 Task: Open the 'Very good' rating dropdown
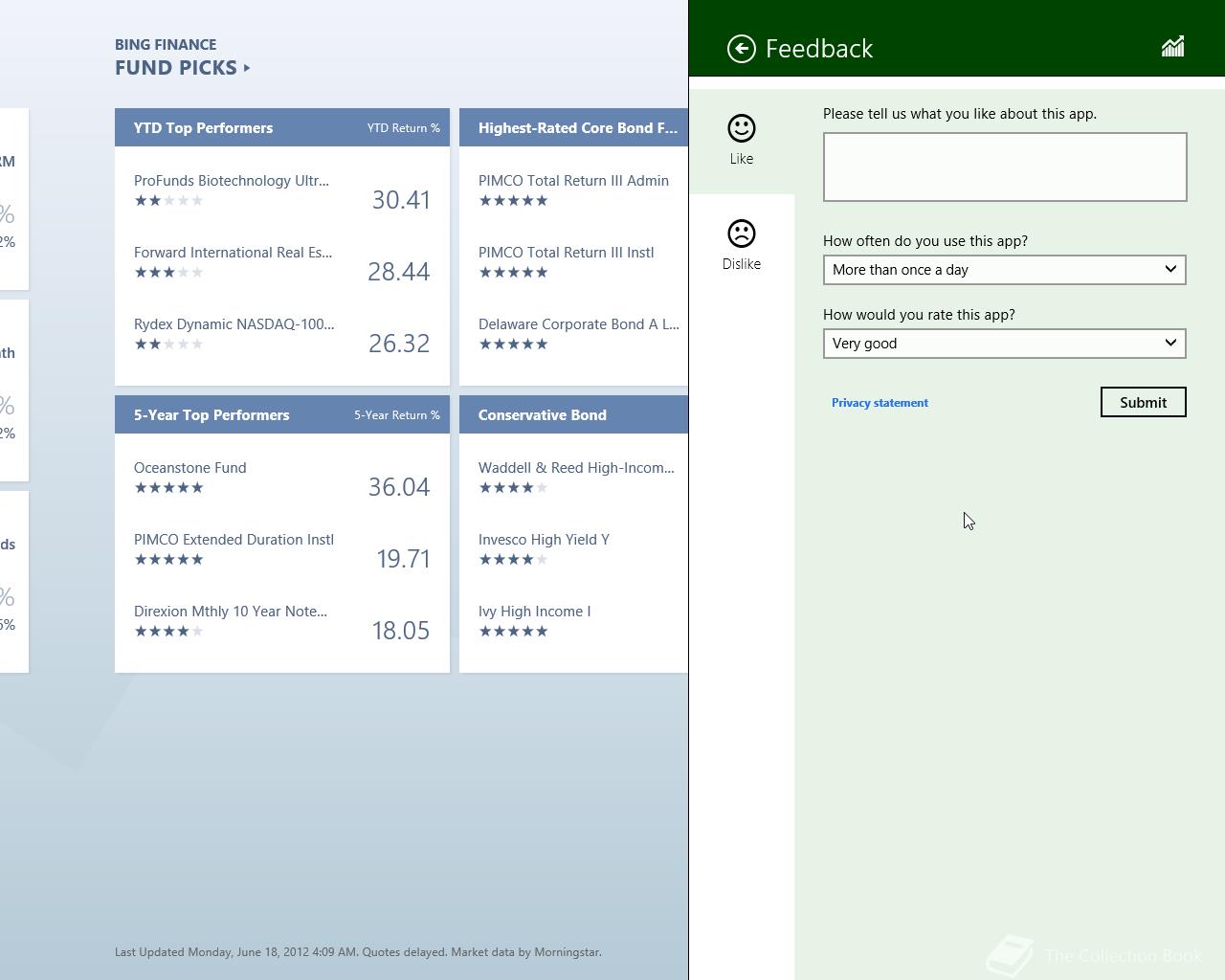pos(1005,344)
